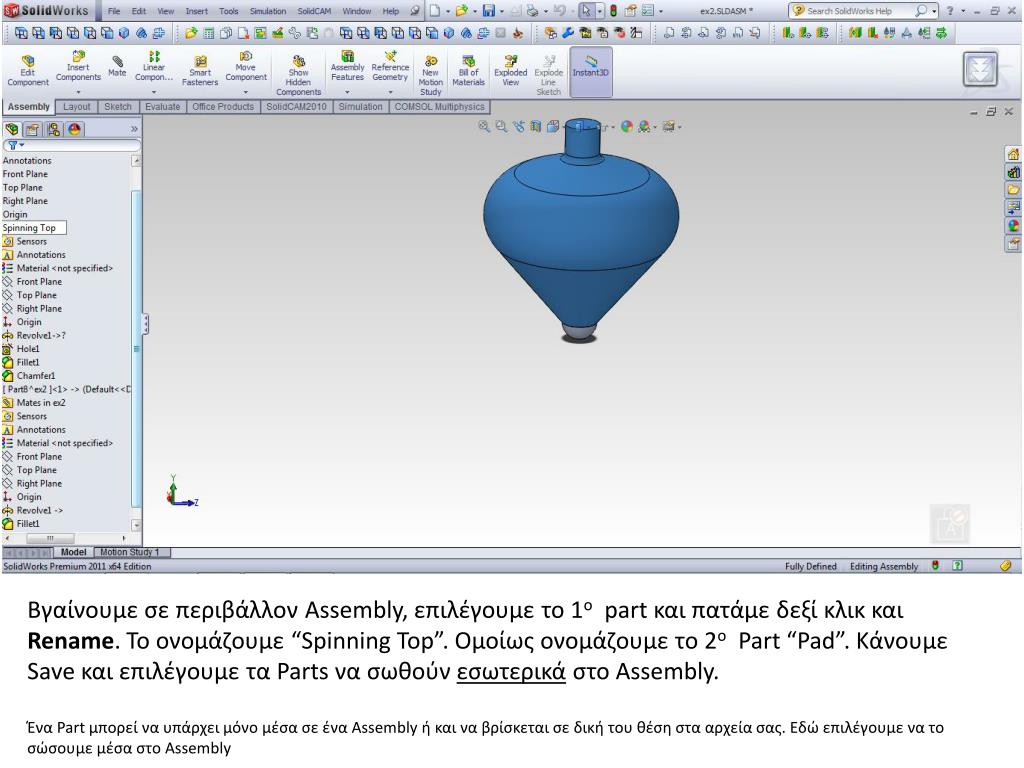Viewport: 1024px width, 768px height.
Task: Expand the Move Component dropdown arrow
Action: tap(246, 93)
